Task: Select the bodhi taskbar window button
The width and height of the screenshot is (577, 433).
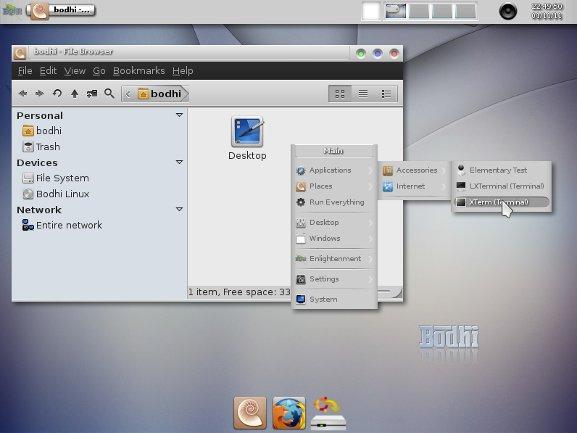Action: (62, 10)
